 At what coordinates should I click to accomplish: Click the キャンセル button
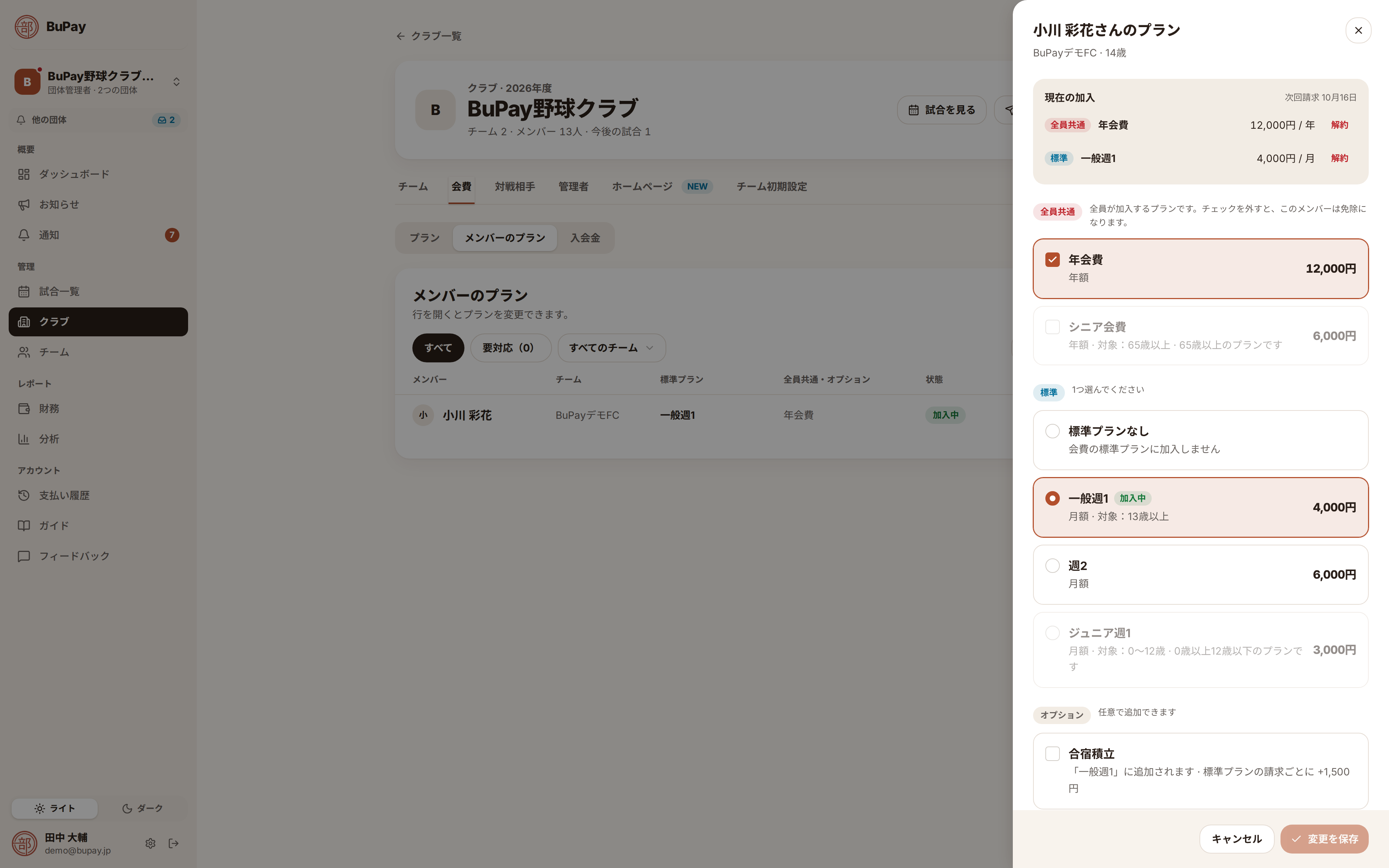click(x=1236, y=839)
